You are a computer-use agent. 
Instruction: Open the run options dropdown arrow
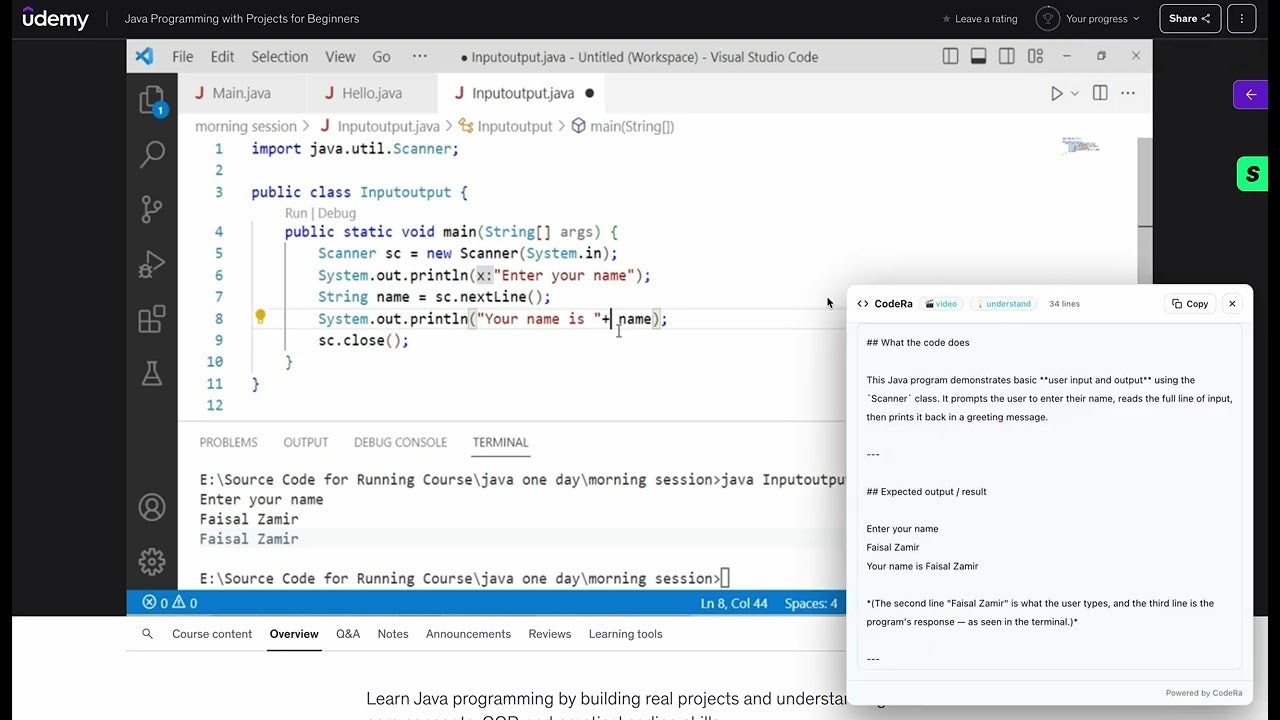click(x=1075, y=93)
